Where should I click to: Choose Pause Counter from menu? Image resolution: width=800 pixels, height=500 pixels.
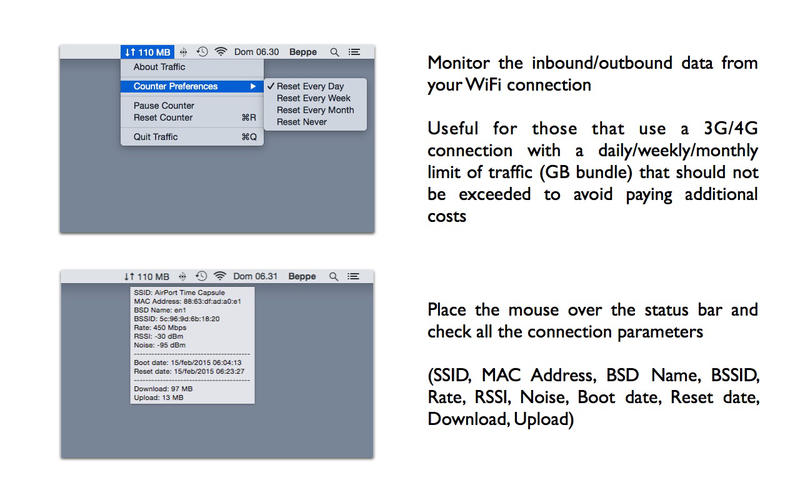(x=192, y=106)
